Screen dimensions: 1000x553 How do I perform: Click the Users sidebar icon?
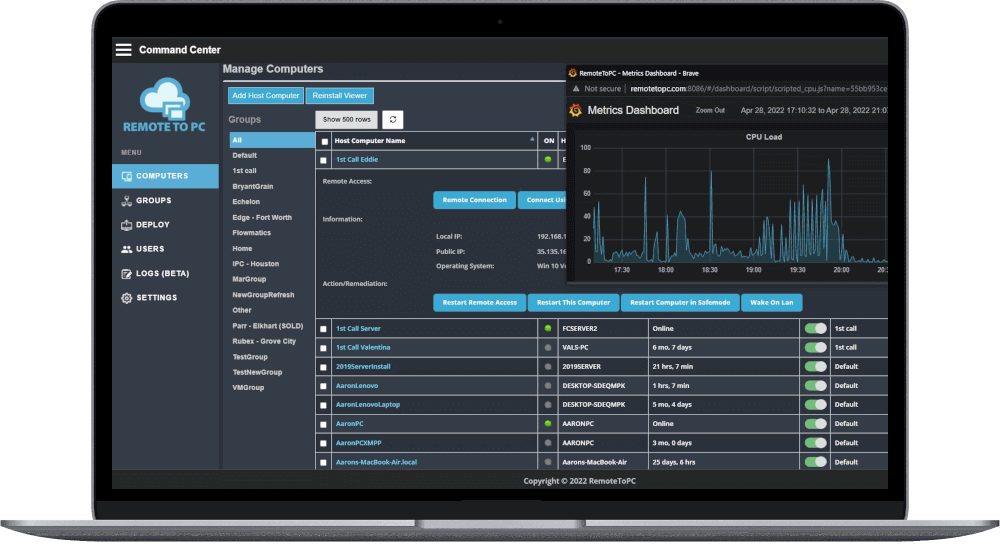pyautogui.click(x=126, y=249)
